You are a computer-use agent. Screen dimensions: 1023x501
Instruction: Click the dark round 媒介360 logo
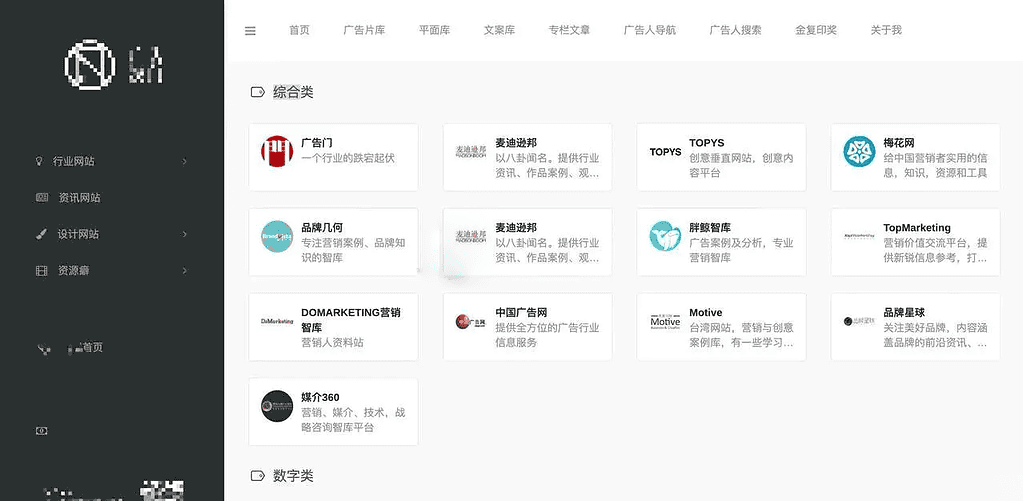277,406
